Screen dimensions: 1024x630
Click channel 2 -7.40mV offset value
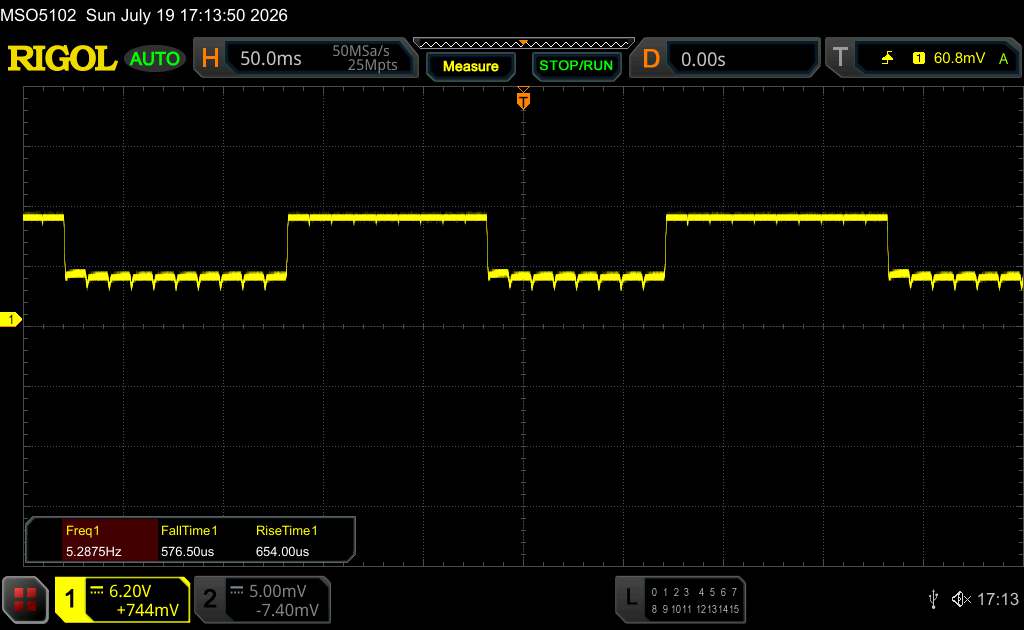click(287, 610)
